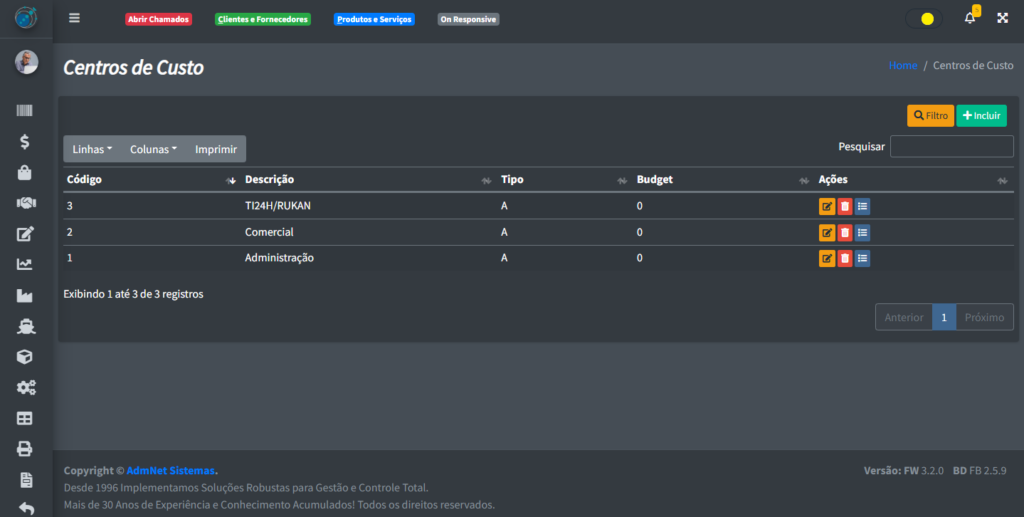Follow the Home breadcrumb link
The width and height of the screenshot is (1024, 517).
tap(902, 65)
